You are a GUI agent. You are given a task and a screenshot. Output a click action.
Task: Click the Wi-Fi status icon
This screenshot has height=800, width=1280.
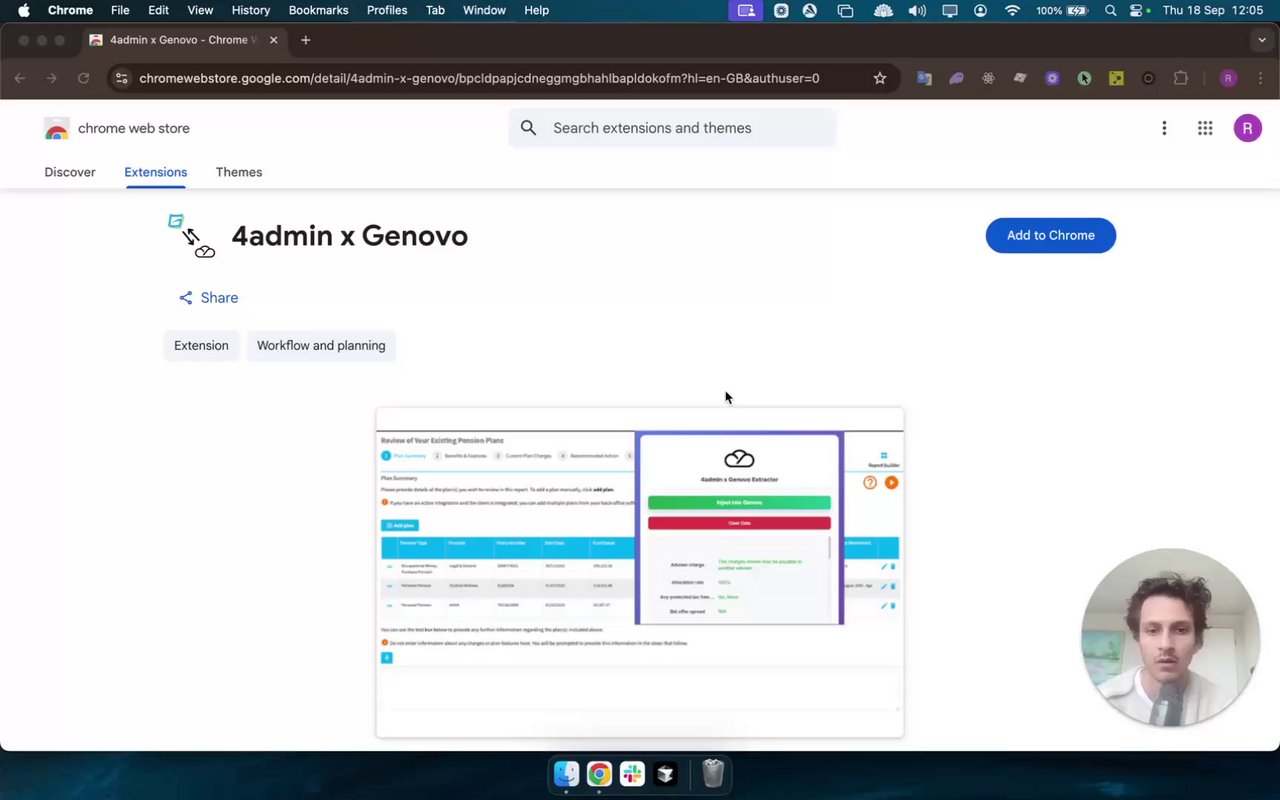(x=1012, y=10)
